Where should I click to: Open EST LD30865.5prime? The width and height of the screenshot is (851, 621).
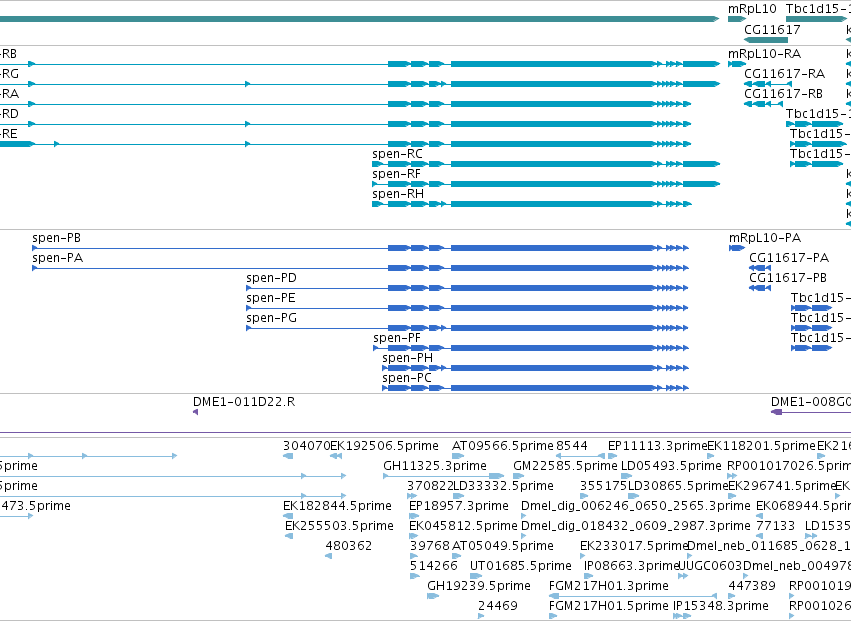tap(678, 487)
